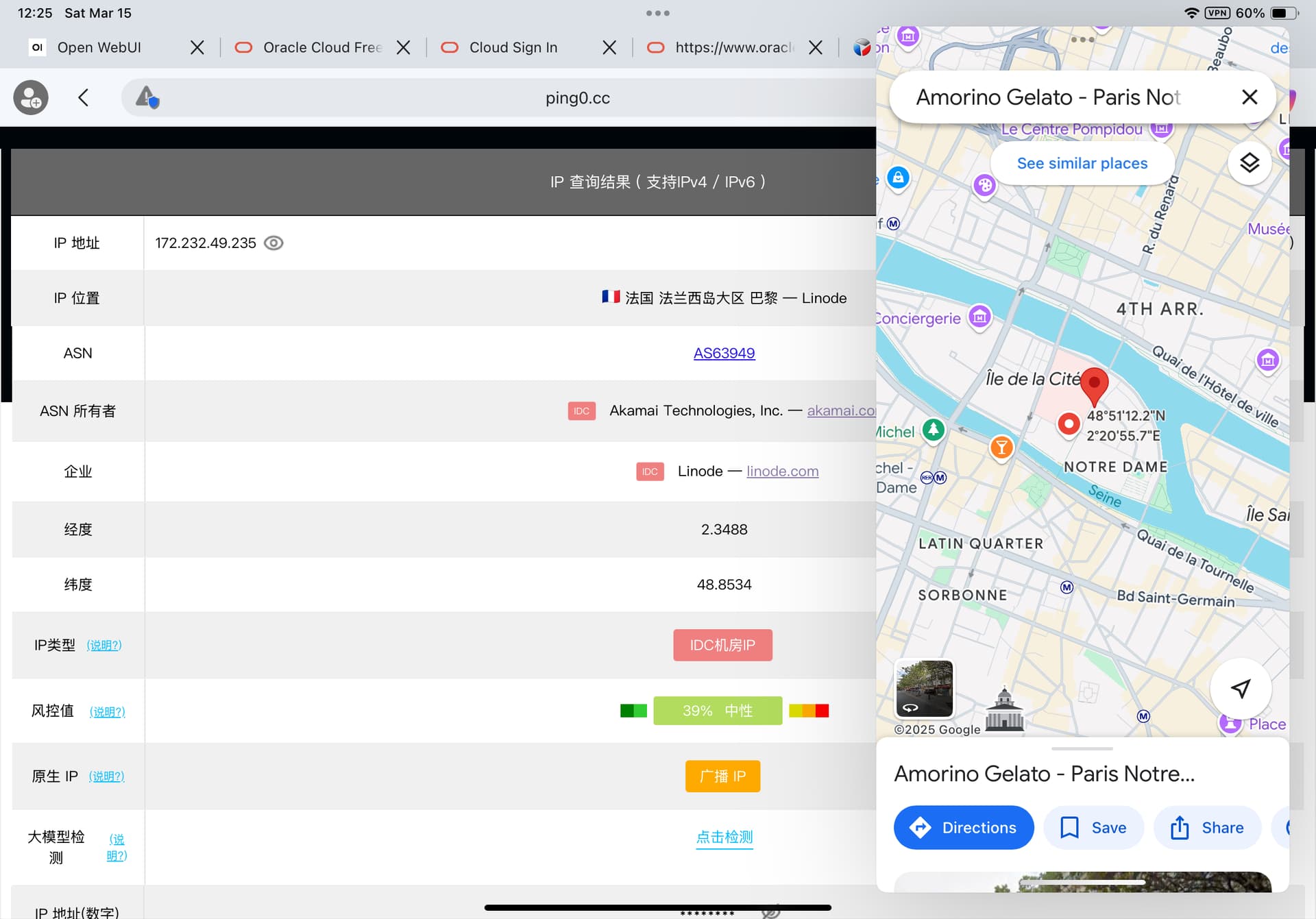1316x919 pixels.
Task: Click 点击检测 link for model detection
Action: (x=724, y=837)
